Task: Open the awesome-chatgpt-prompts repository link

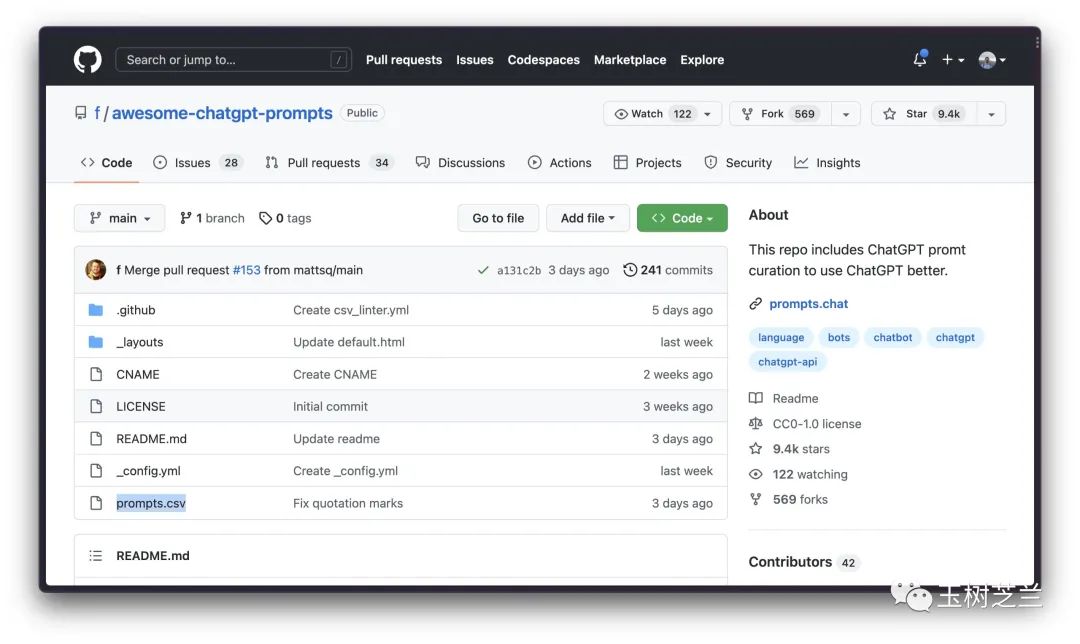Action: [222, 113]
